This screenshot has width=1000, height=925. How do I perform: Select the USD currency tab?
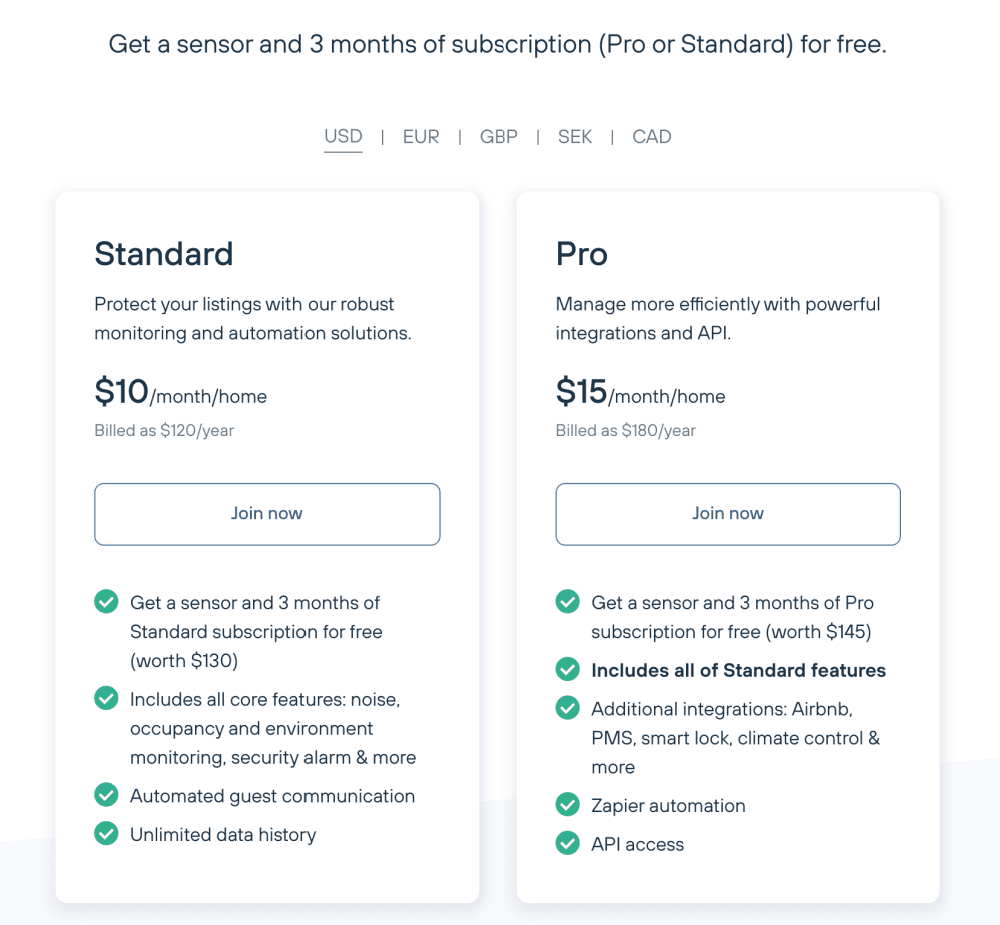pyautogui.click(x=343, y=137)
